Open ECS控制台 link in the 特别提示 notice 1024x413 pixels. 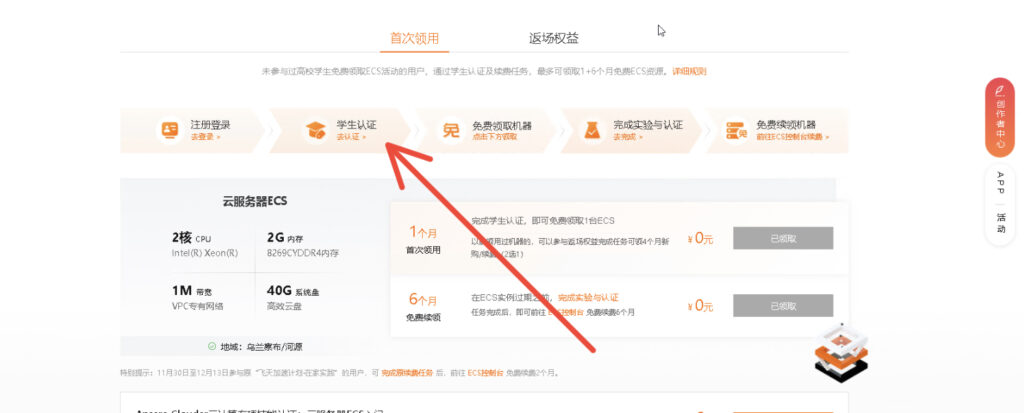coord(486,373)
